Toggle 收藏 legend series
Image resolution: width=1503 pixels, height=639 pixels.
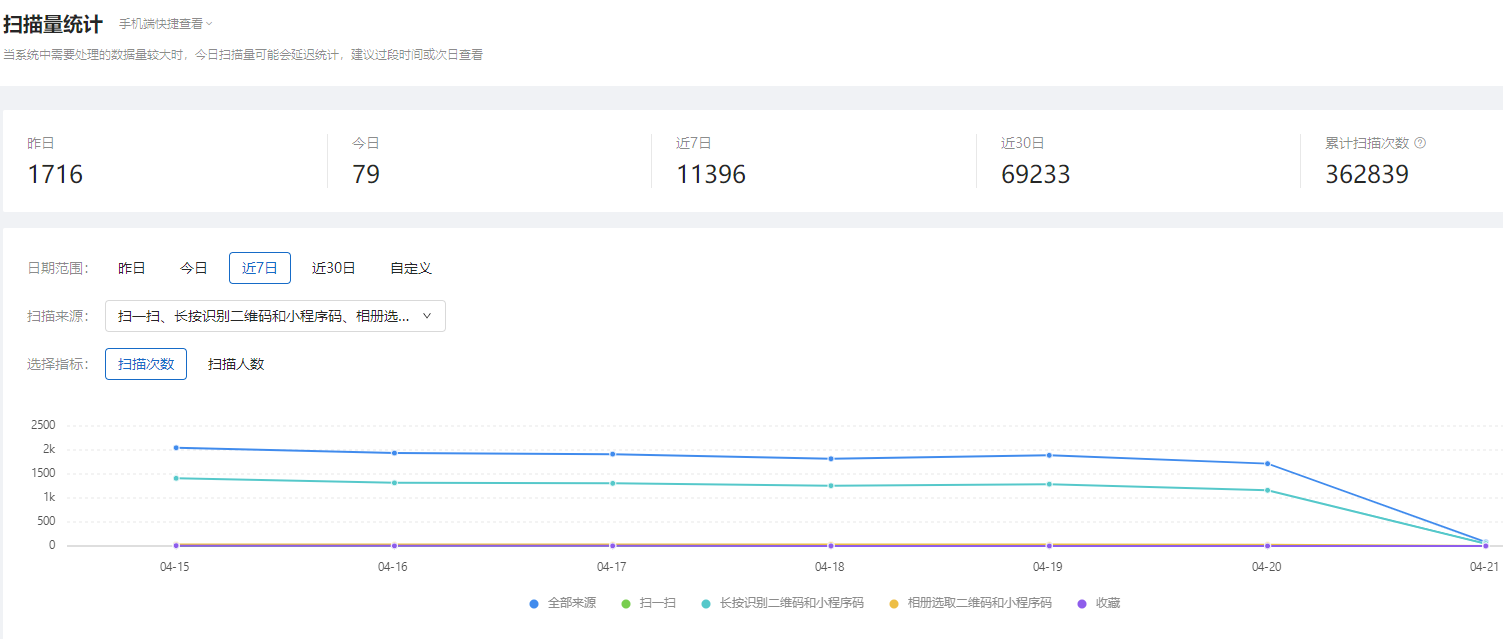tap(1099, 603)
